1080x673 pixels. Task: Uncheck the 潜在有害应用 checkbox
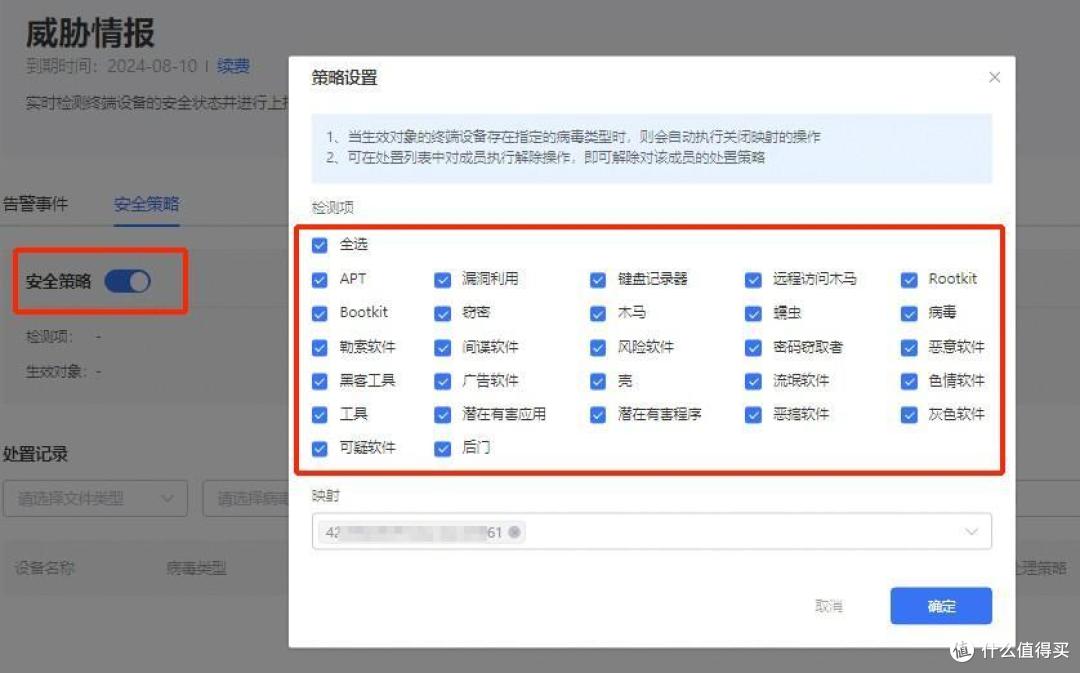tap(442, 415)
